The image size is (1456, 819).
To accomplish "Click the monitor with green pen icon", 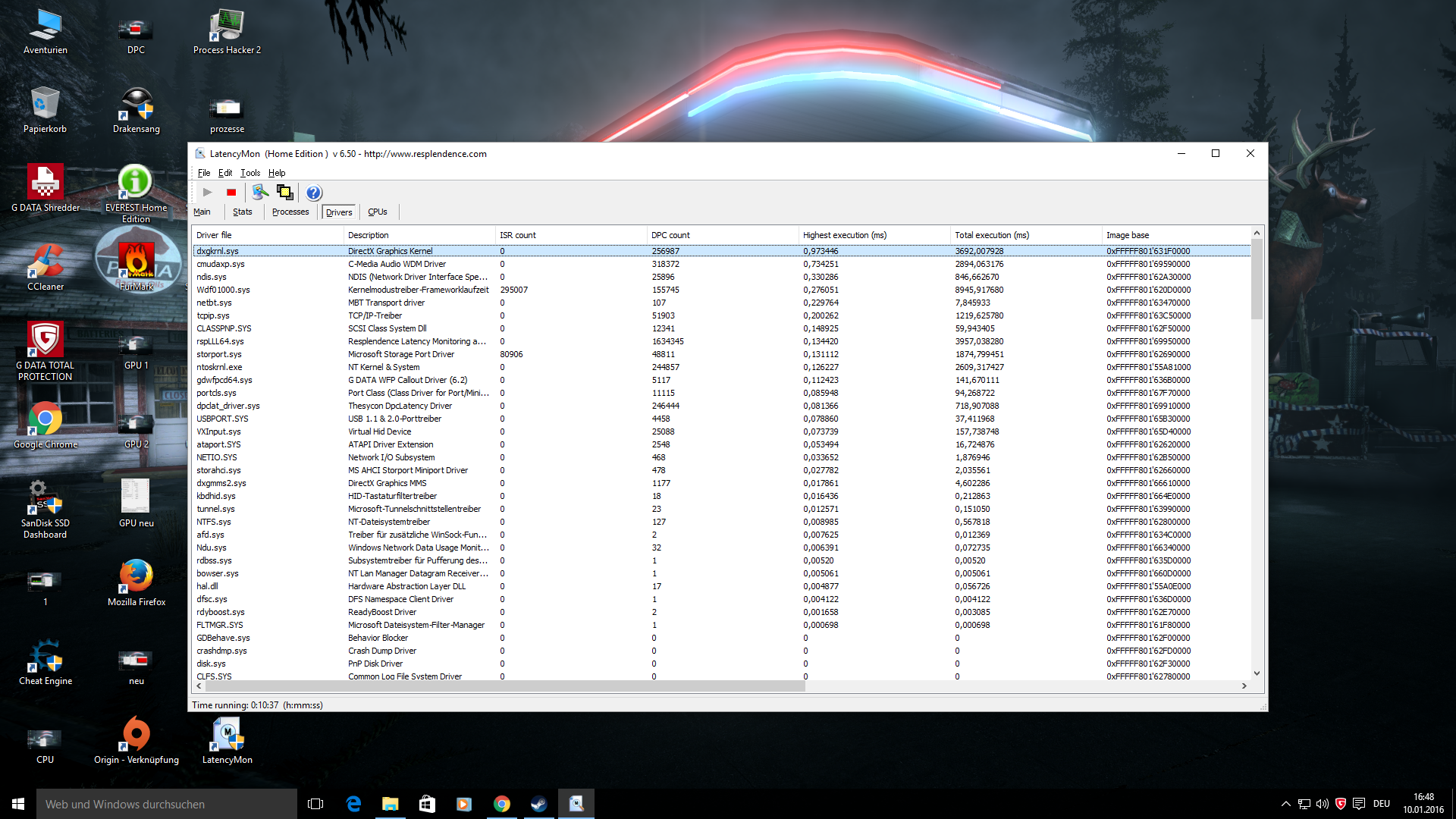I will (x=260, y=193).
